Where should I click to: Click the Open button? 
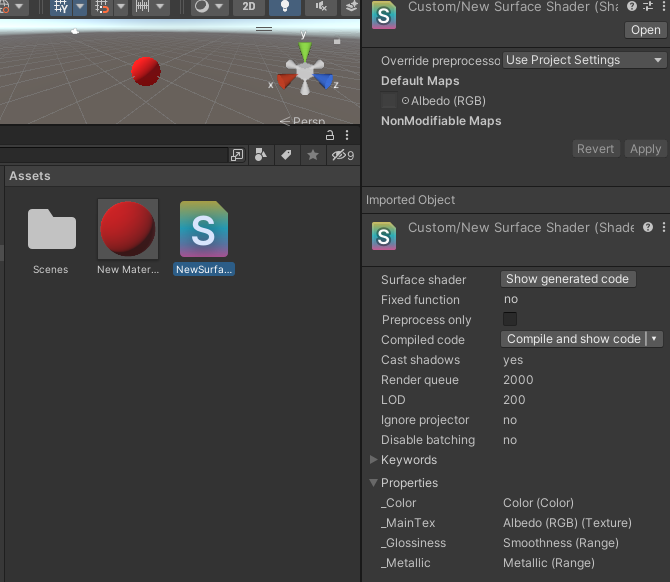pyautogui.click(x=645, y=30)
